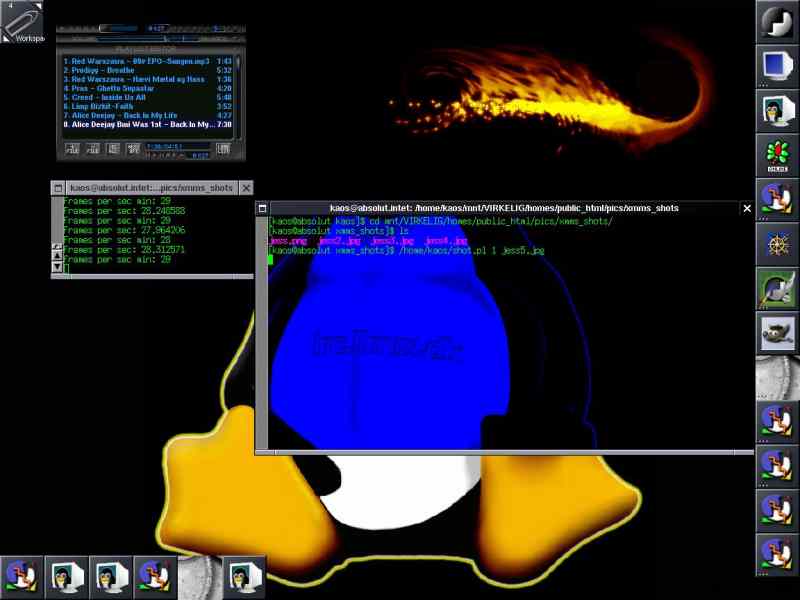Open window menu of small frames terminal

tap(58, 188)
